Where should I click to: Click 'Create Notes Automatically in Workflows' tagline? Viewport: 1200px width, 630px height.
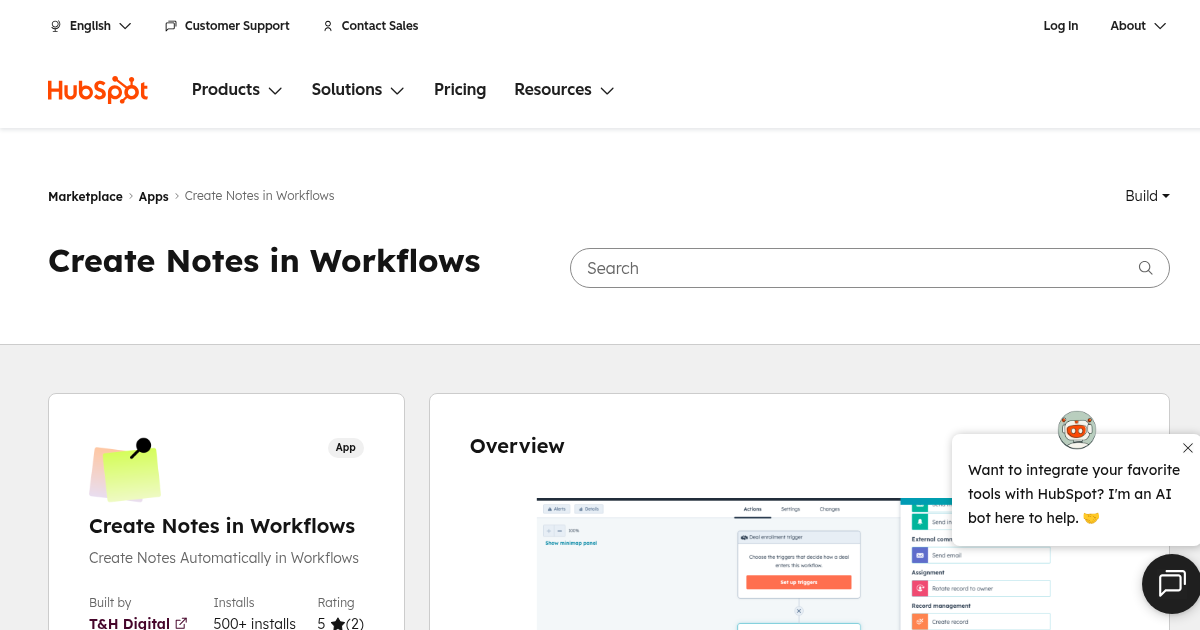pyautogui.click(x=224, y=558)
